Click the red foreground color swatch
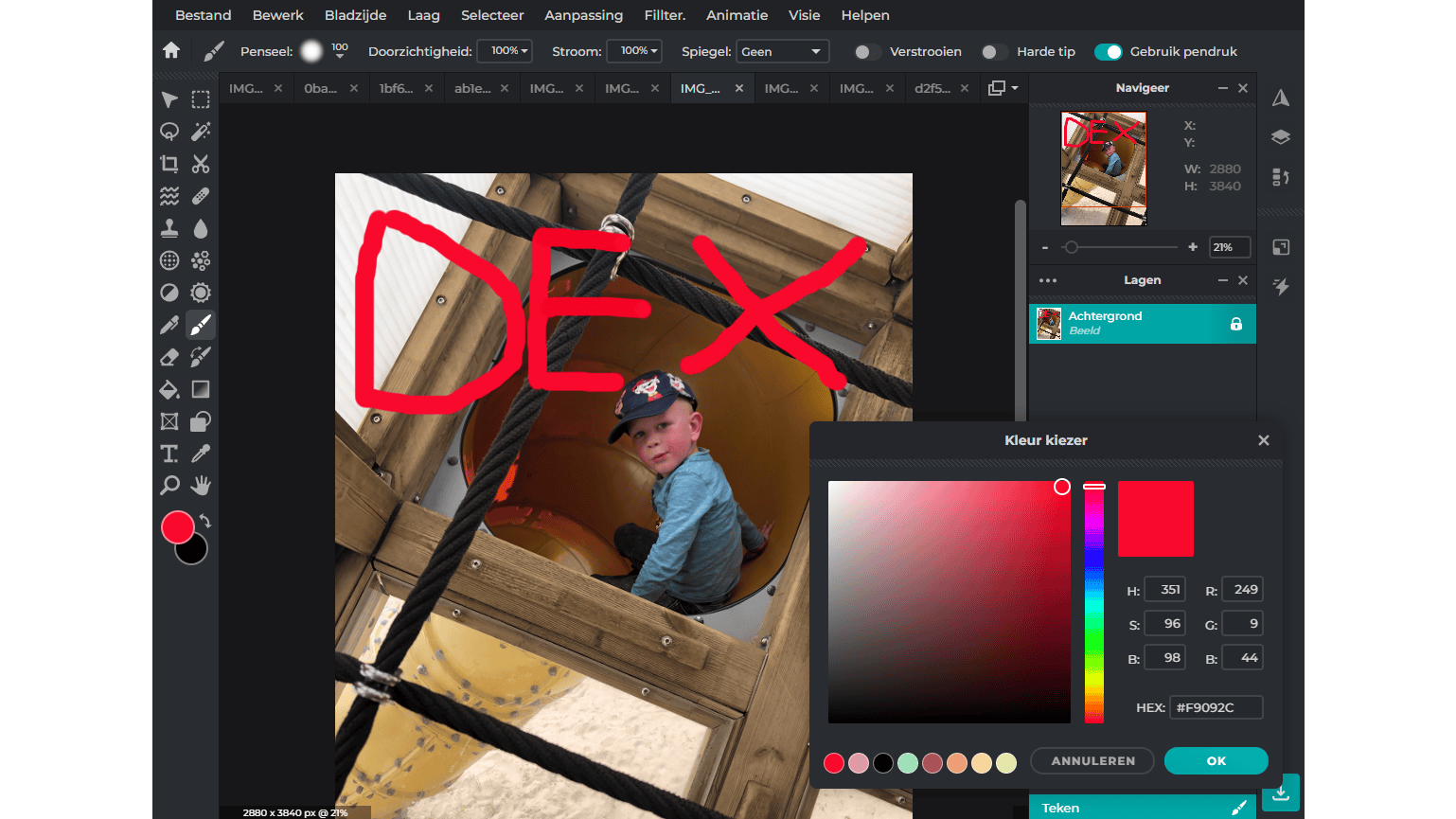Screen dimensions: 1456x819 tap(177, 527)
